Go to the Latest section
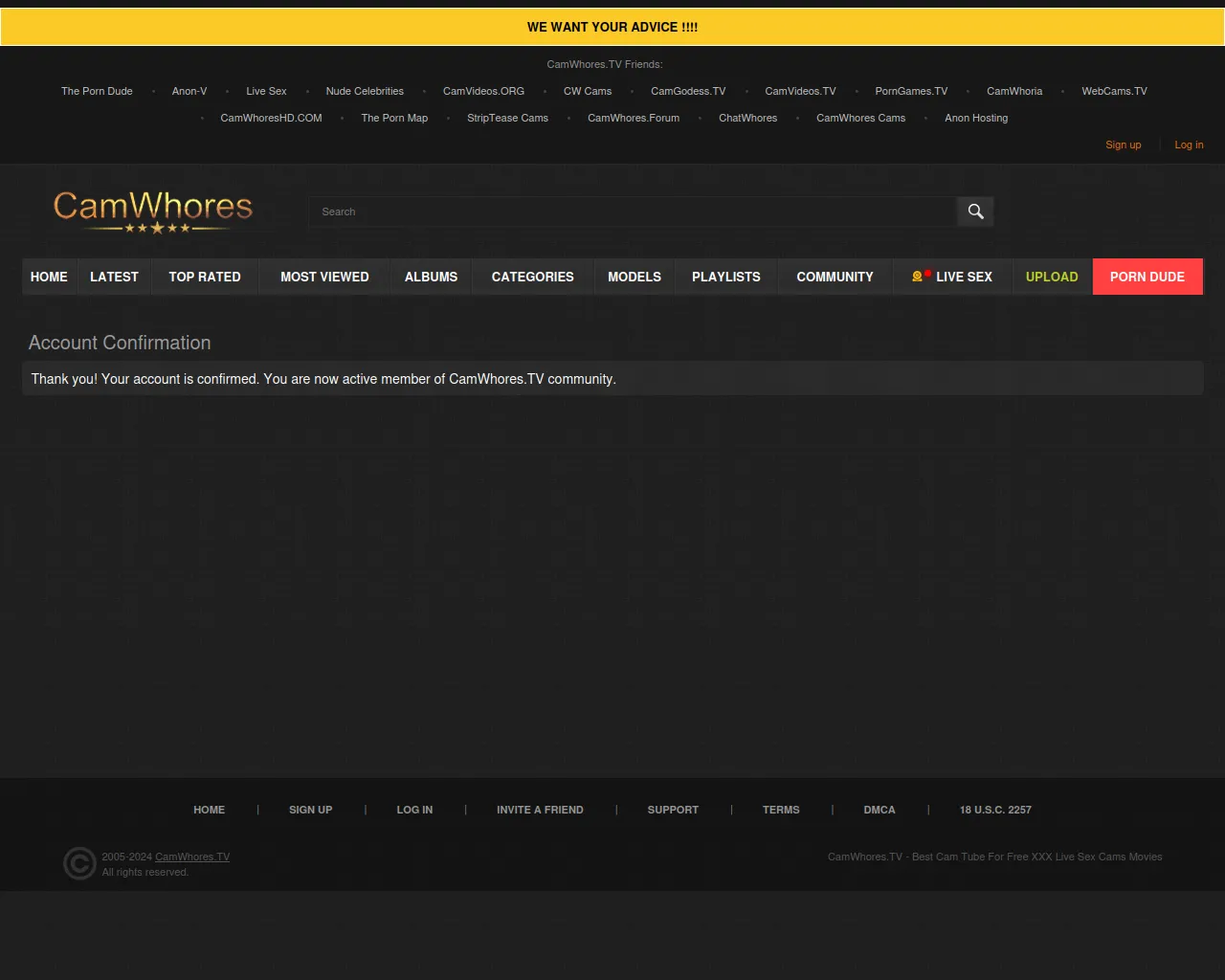Viewport: 1225px width, 980px height. [114, 277]
